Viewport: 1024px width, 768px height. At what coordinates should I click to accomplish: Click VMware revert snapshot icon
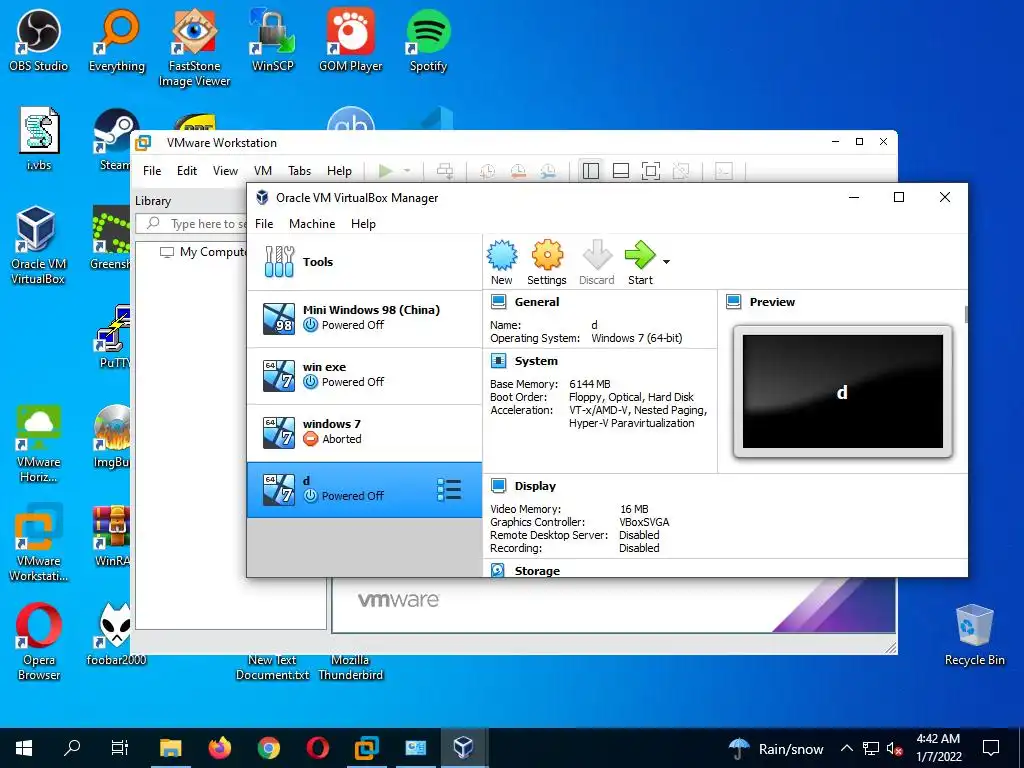click(518, 171)
